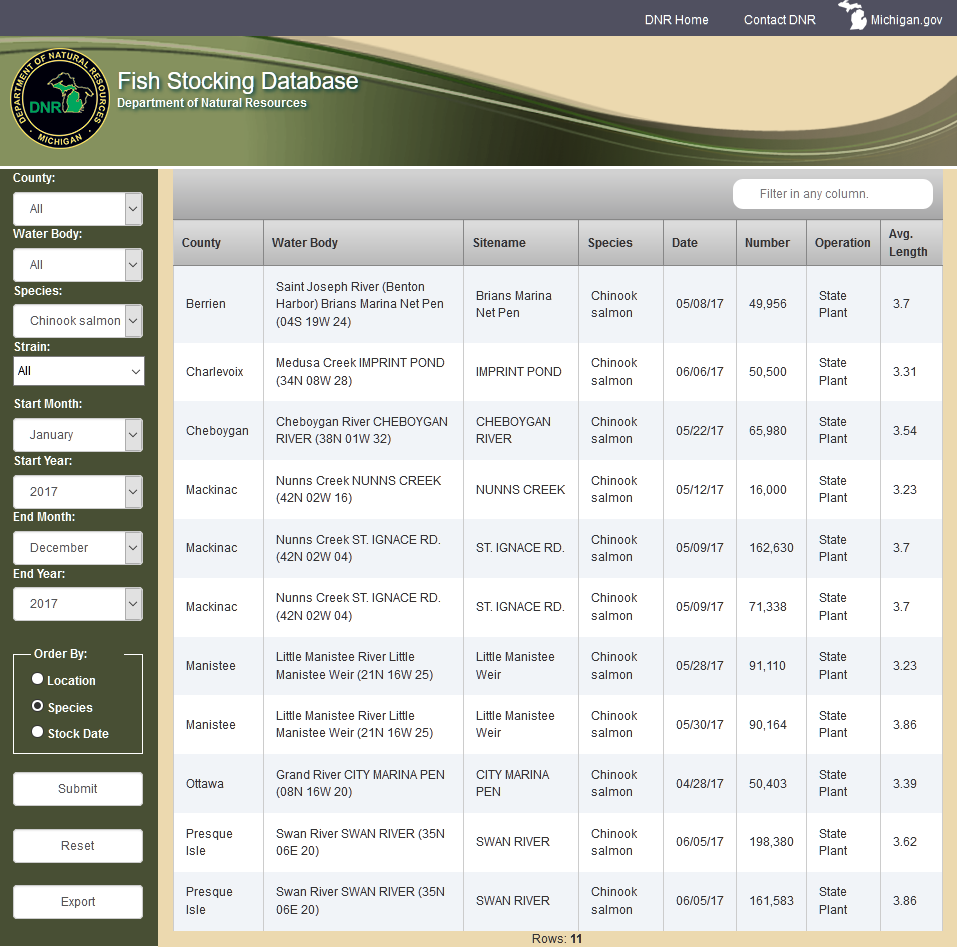957x947 pixels.
Task: Click the filter in any column field
Action: (832, 194)
